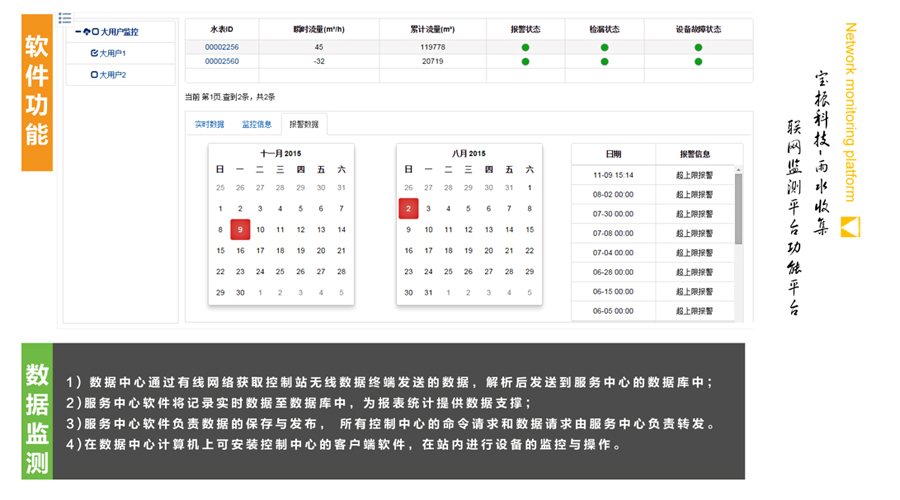The image size is (900, 500).
Task: Click the cloud icon beside 大用户监控
Action: [x=87, y=32]
